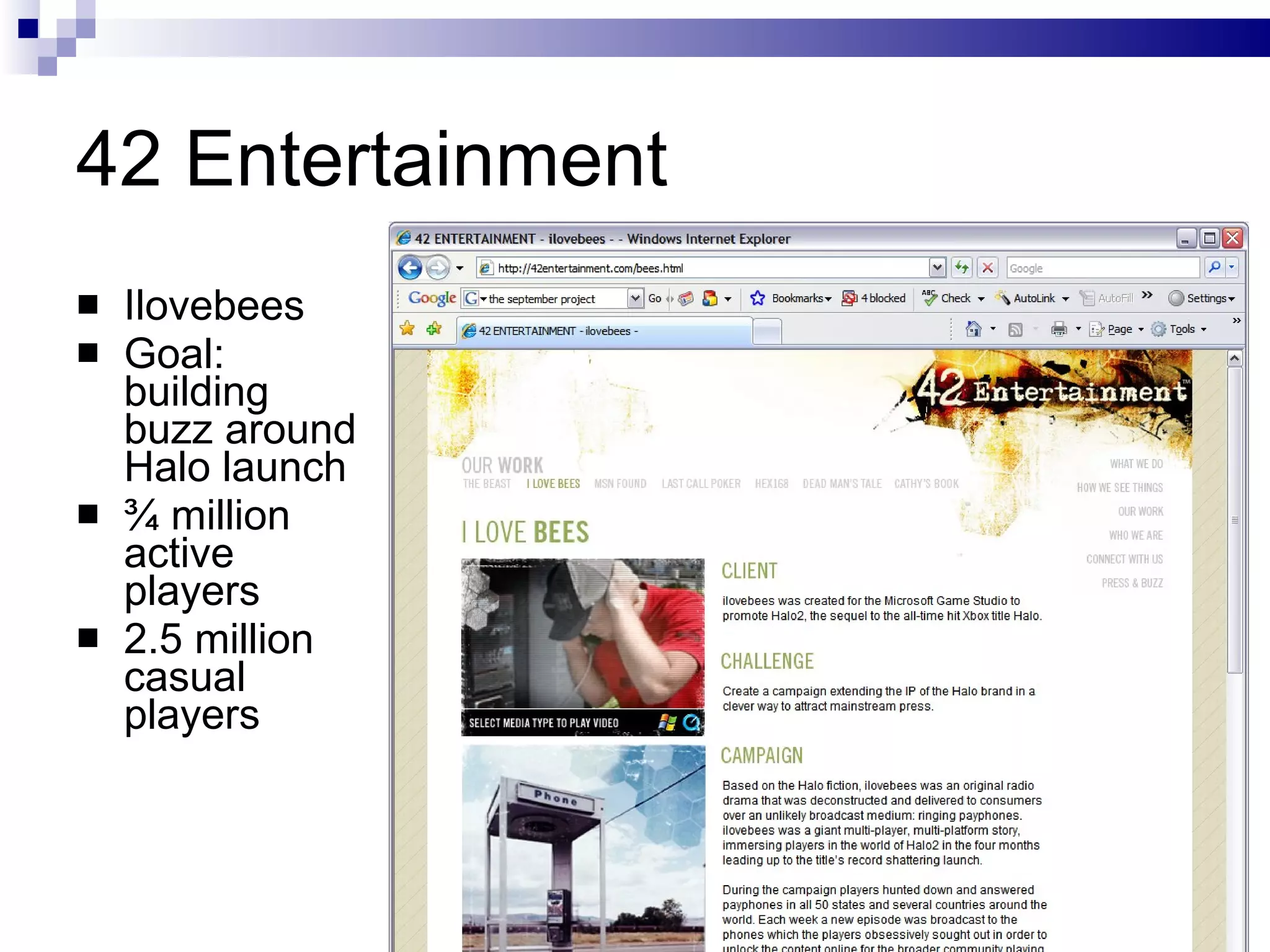Click the red Stop loading icon
This screenshot has width=1270, height=952.
[988, 268]
